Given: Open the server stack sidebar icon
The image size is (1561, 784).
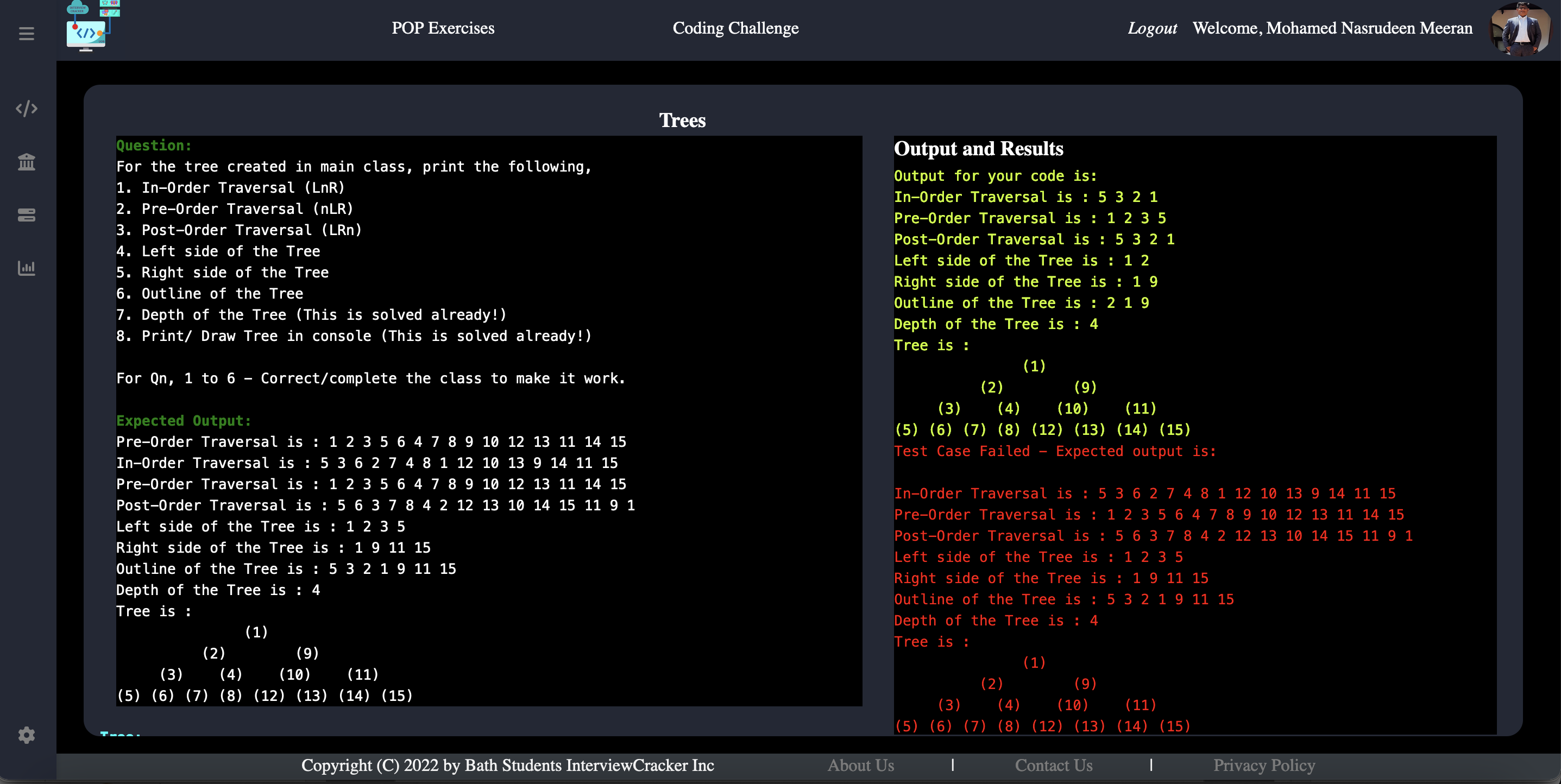Looking at the screenshot, I should [26, 215].
